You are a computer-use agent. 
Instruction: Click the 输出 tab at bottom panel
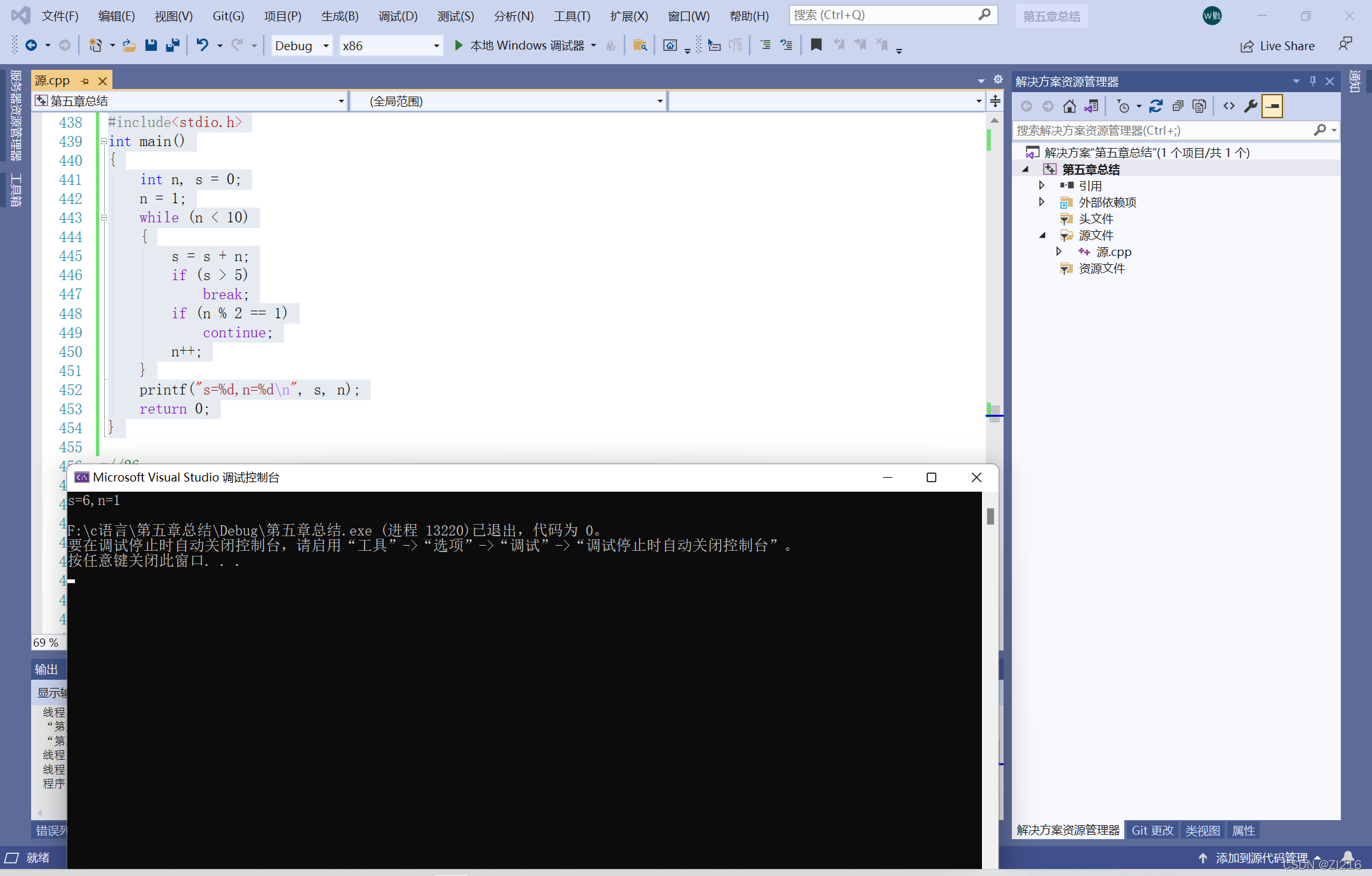tap(46, 668)
